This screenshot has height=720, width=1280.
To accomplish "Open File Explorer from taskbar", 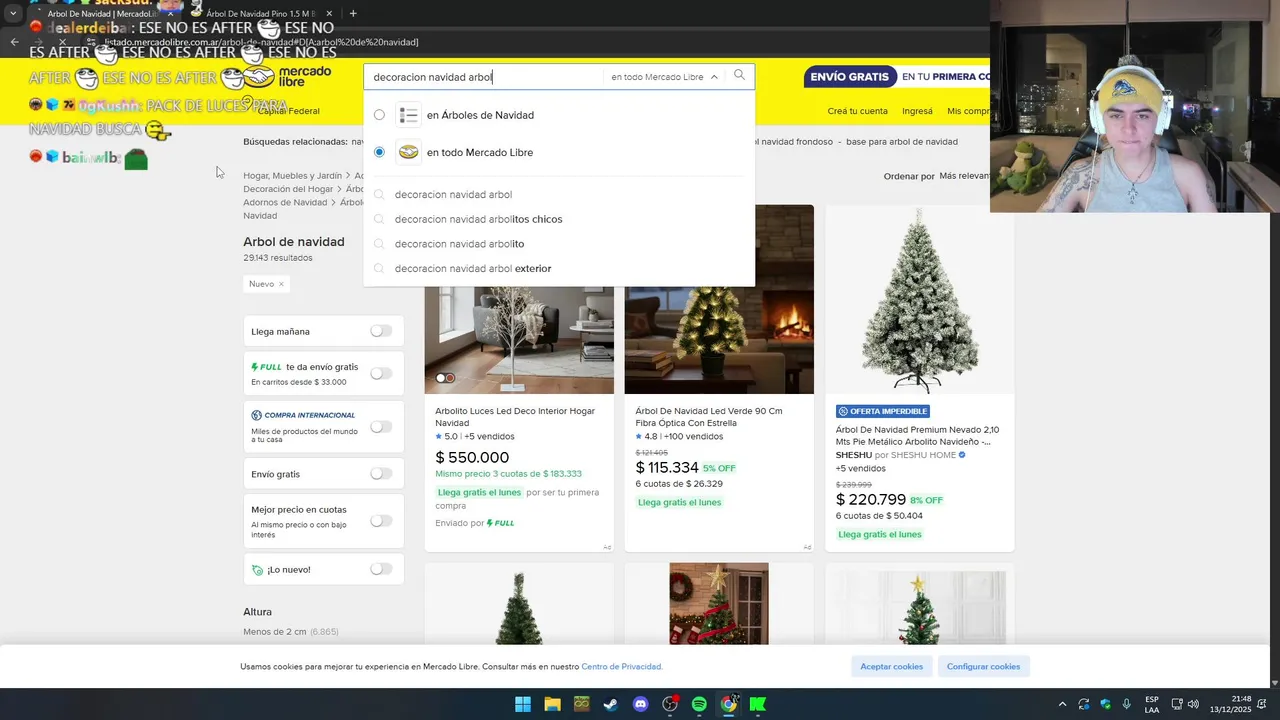I will [552, 704].
